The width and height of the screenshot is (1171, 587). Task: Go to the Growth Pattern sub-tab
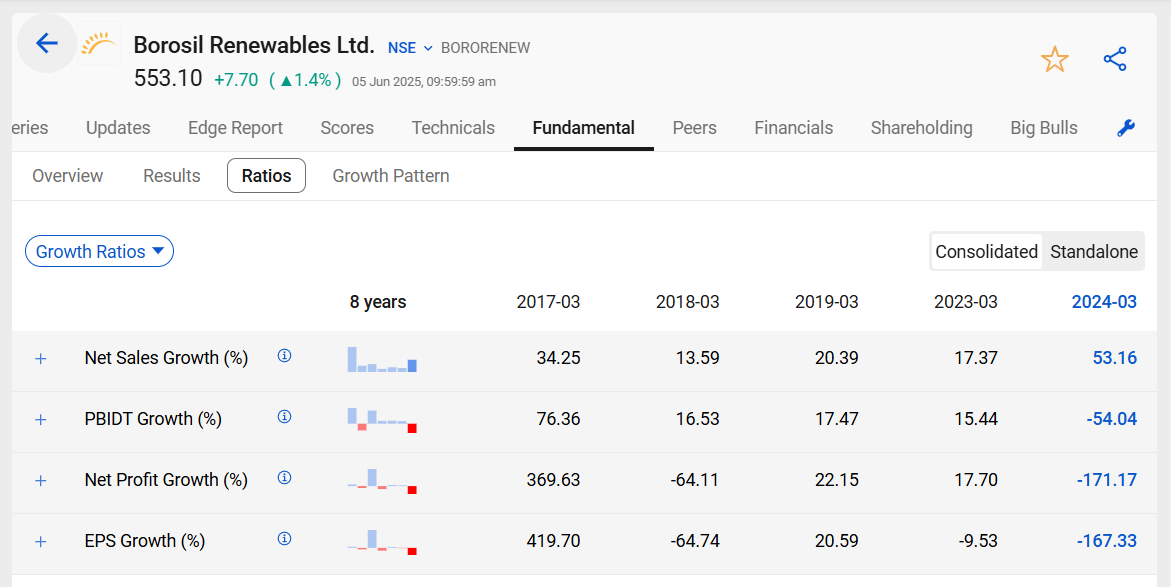tap(391, 176)
